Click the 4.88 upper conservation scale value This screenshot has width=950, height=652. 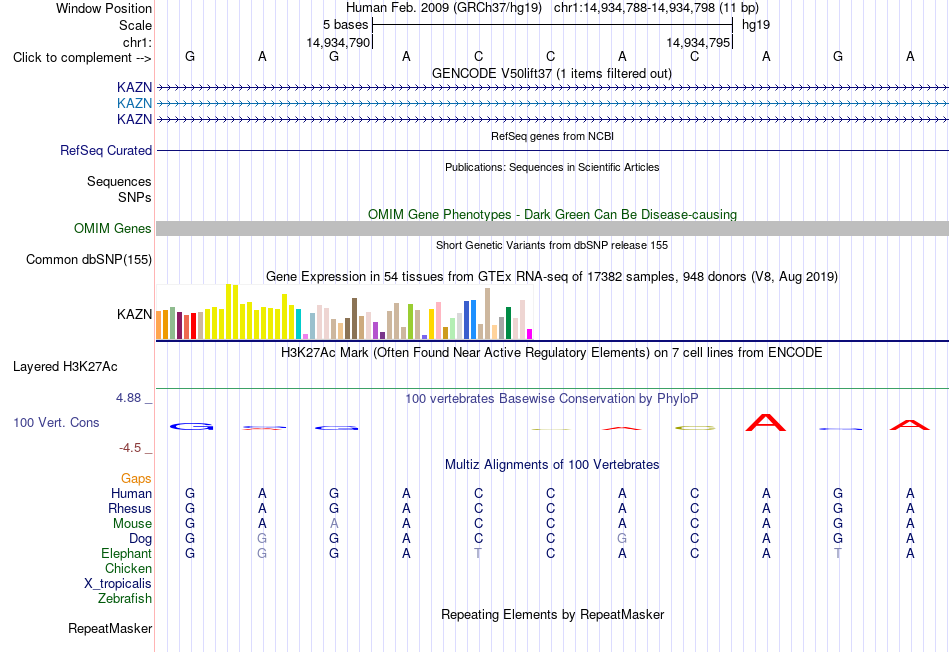pos(128,398)
